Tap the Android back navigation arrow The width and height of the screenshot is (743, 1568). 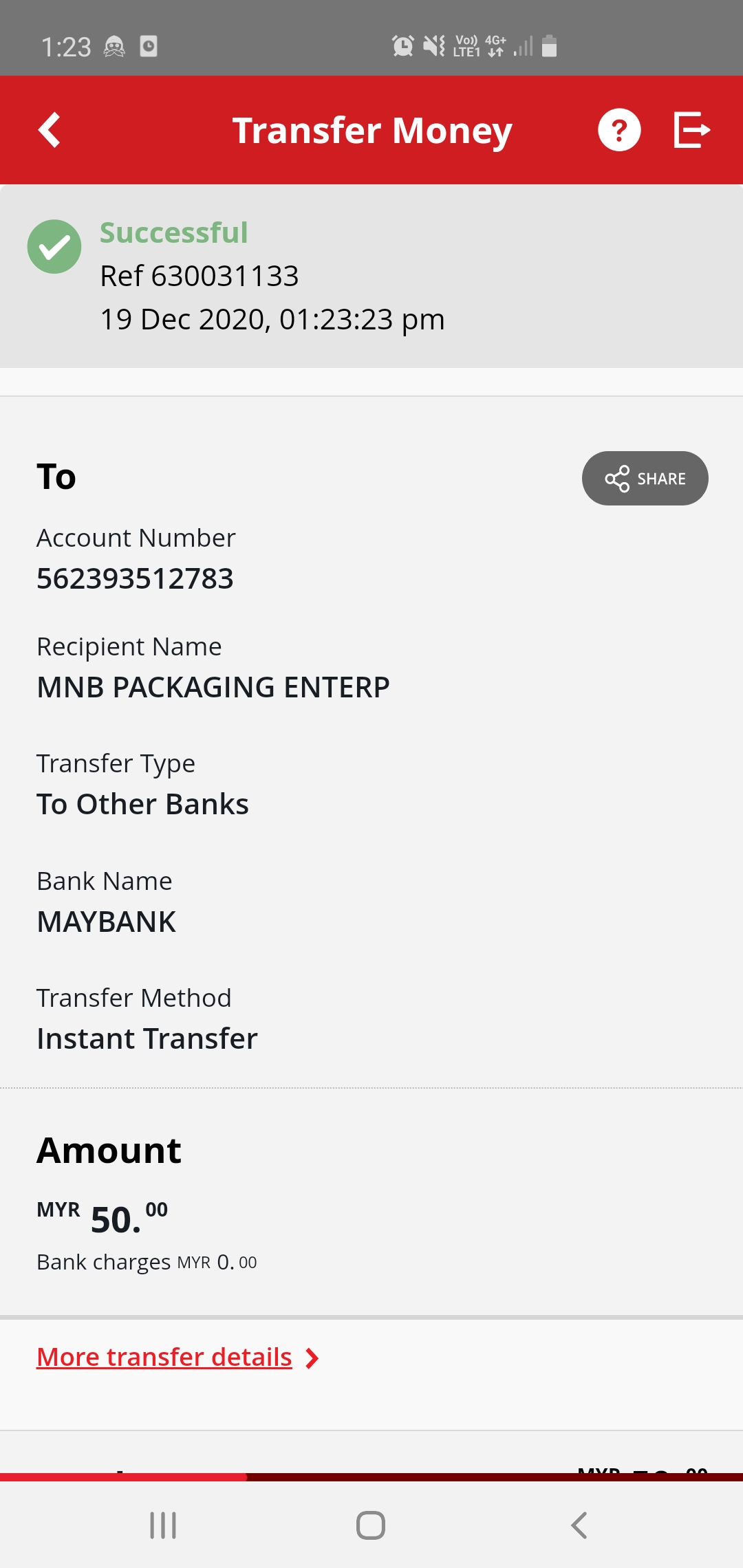coord(579,1525)
